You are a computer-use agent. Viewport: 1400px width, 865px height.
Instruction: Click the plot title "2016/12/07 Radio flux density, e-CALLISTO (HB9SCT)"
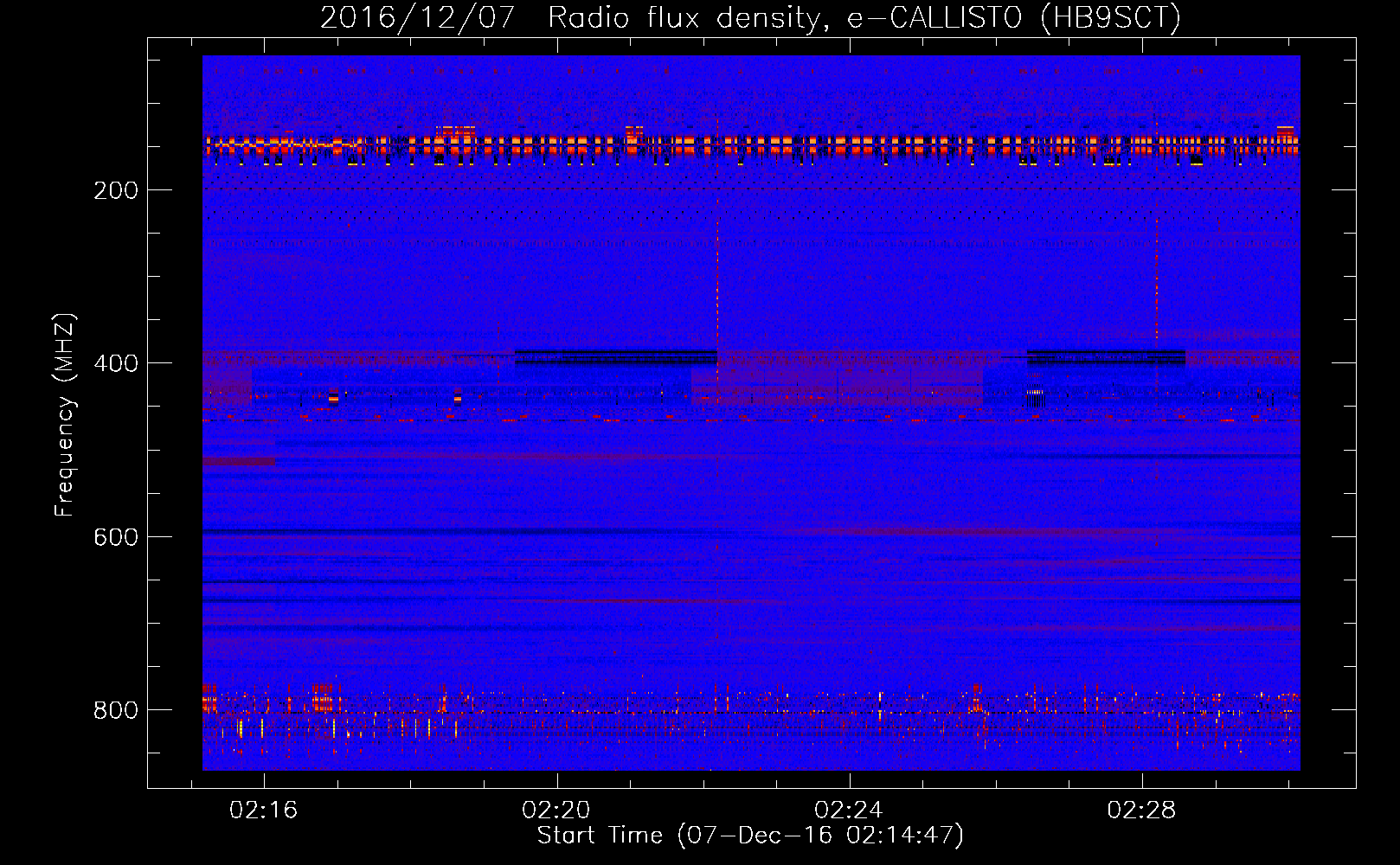point(750,17)
